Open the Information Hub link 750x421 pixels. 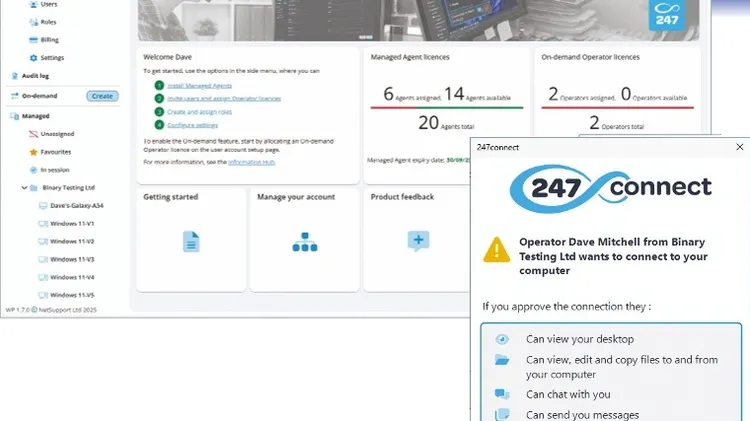pos(252,162)
